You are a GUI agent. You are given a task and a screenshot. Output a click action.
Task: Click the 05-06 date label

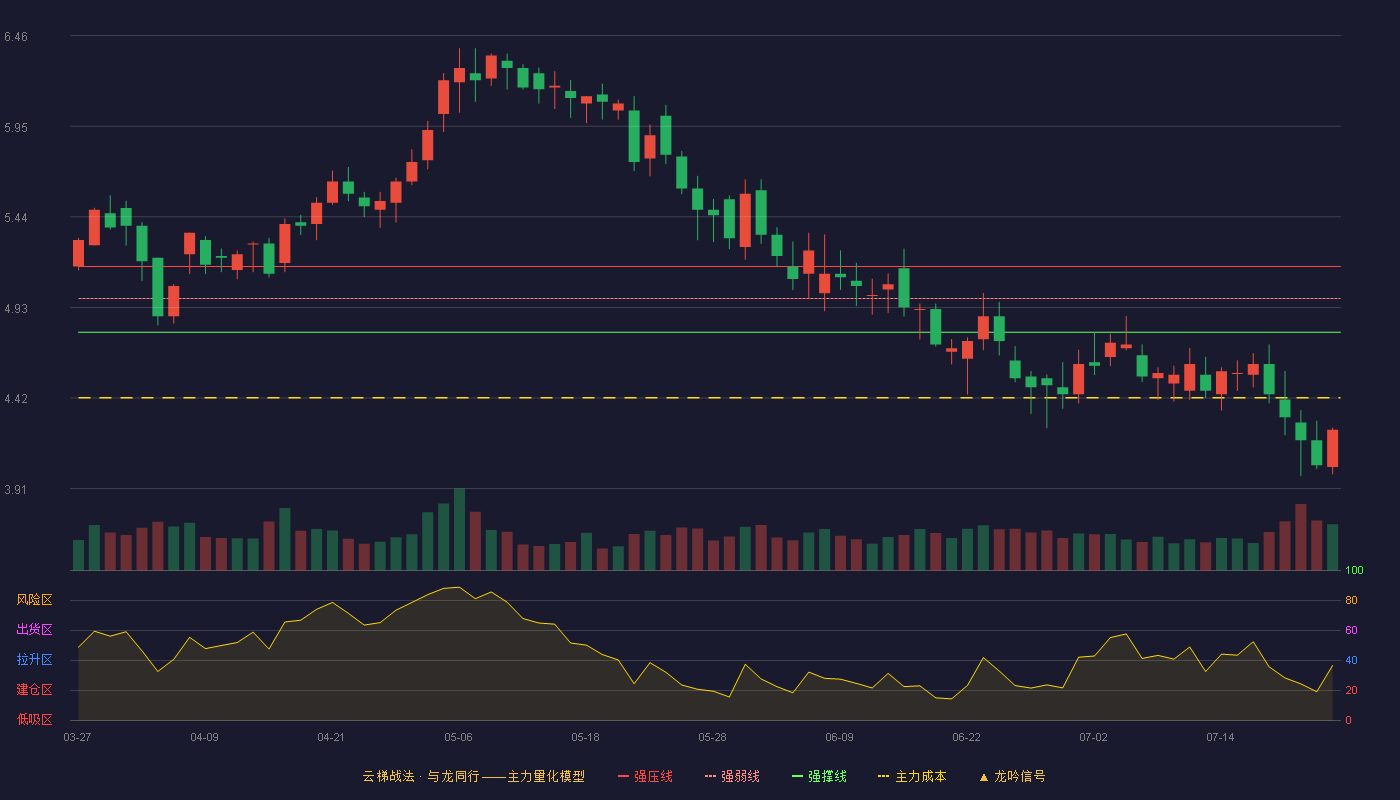coord(458,737)
